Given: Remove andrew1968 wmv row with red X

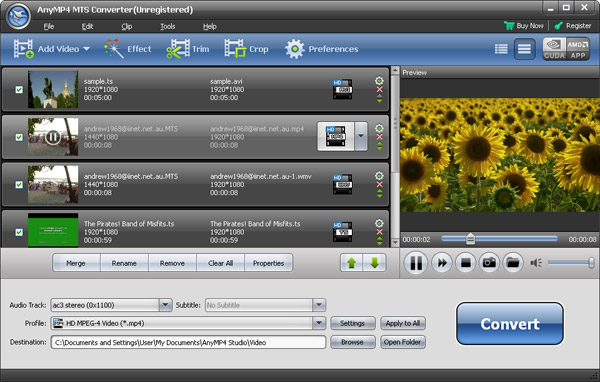Looking at the screenshot, I should [380, 184].
